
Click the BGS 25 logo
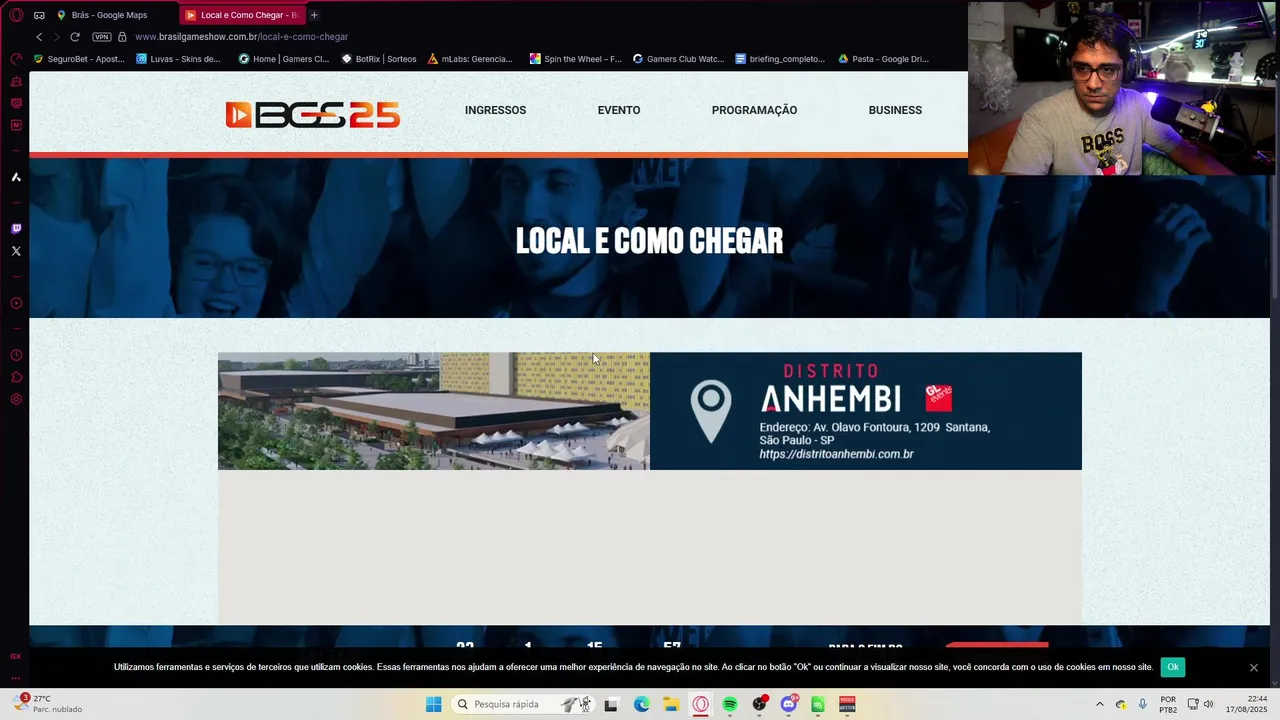tap(312, 115)
